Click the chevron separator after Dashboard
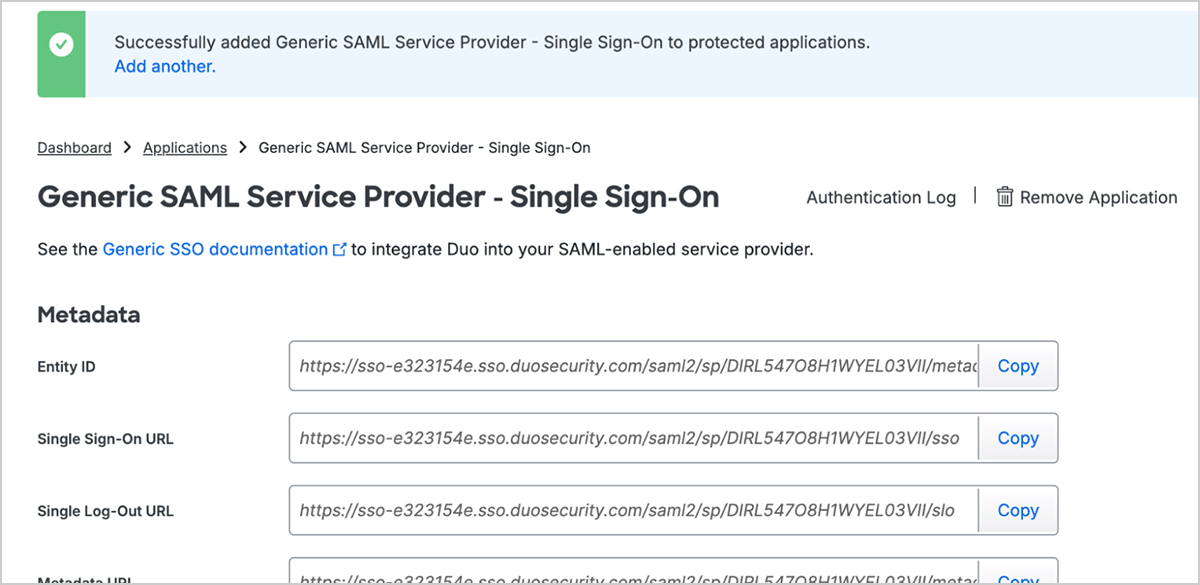 coord(127,148)
